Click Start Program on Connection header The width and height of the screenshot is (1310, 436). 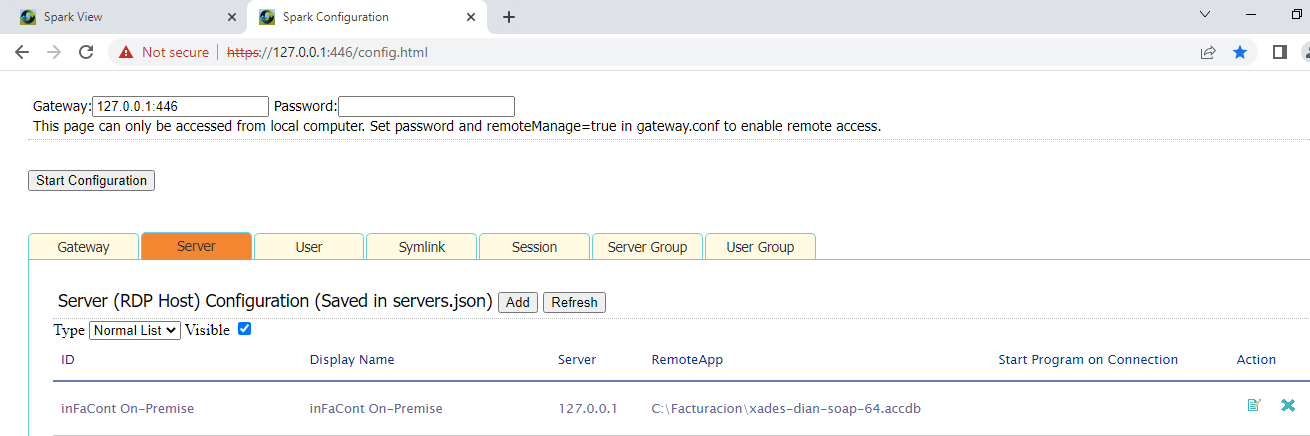pyautogui.click(x=1088, y=360)
